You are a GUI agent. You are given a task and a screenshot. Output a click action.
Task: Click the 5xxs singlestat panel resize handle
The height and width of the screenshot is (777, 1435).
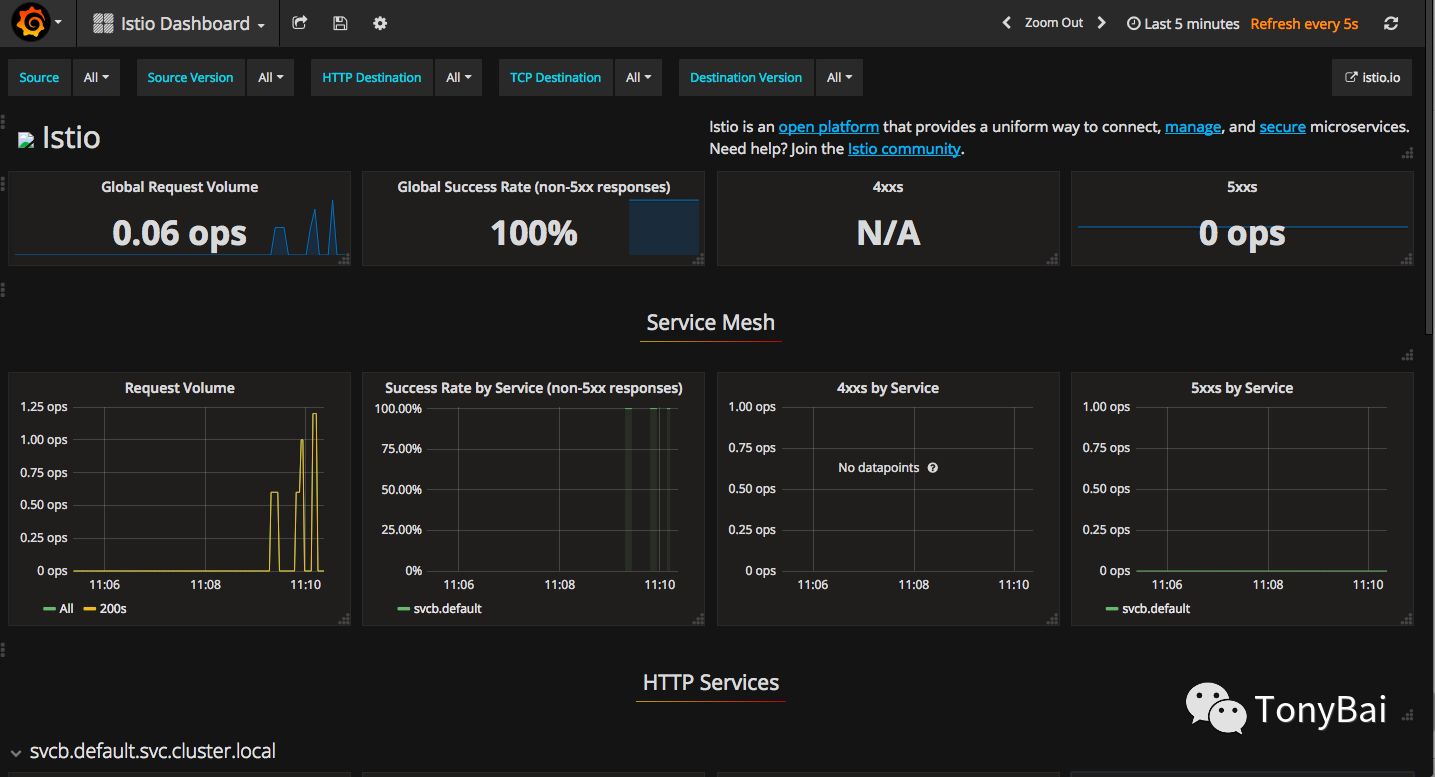click(1407, 259)
